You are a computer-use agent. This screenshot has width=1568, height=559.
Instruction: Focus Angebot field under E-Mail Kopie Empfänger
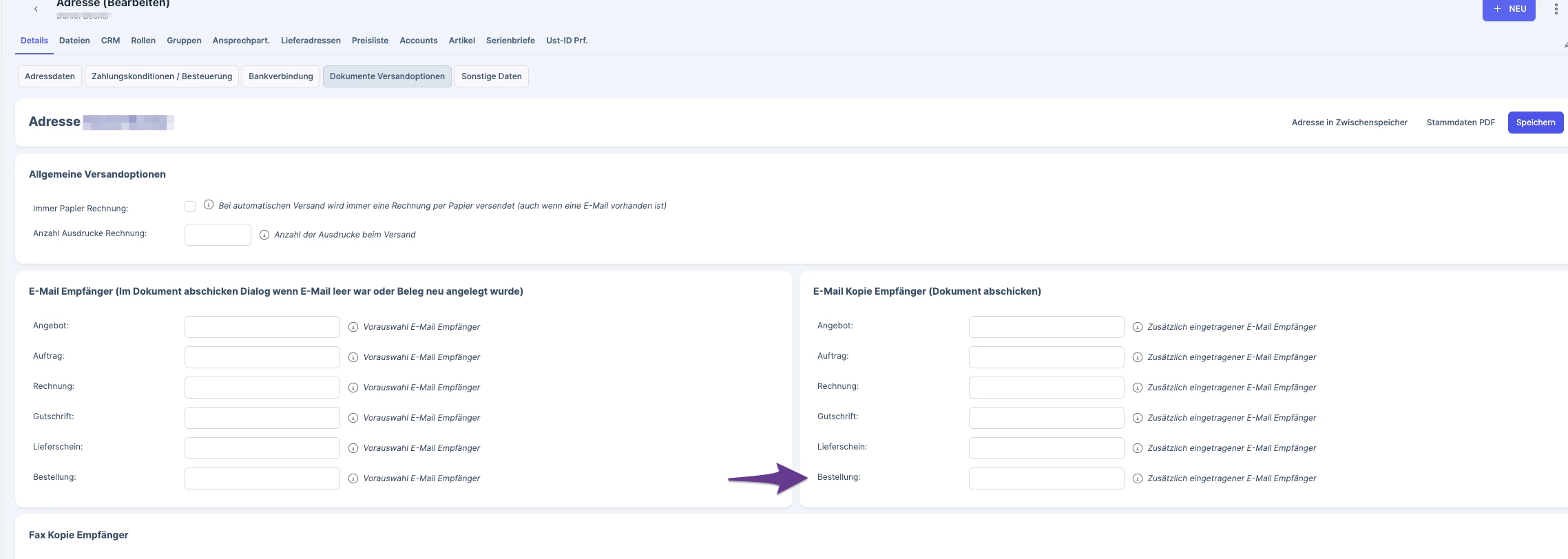(x=1047, y=327)
